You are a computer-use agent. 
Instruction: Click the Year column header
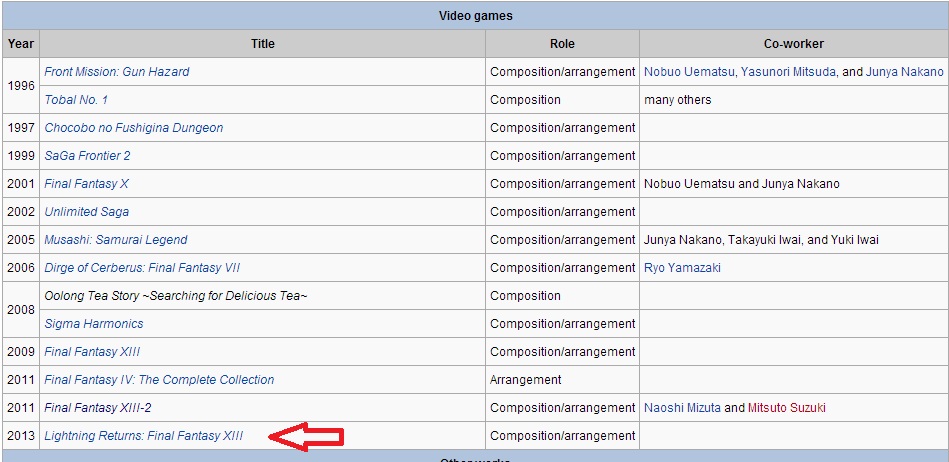21,44
